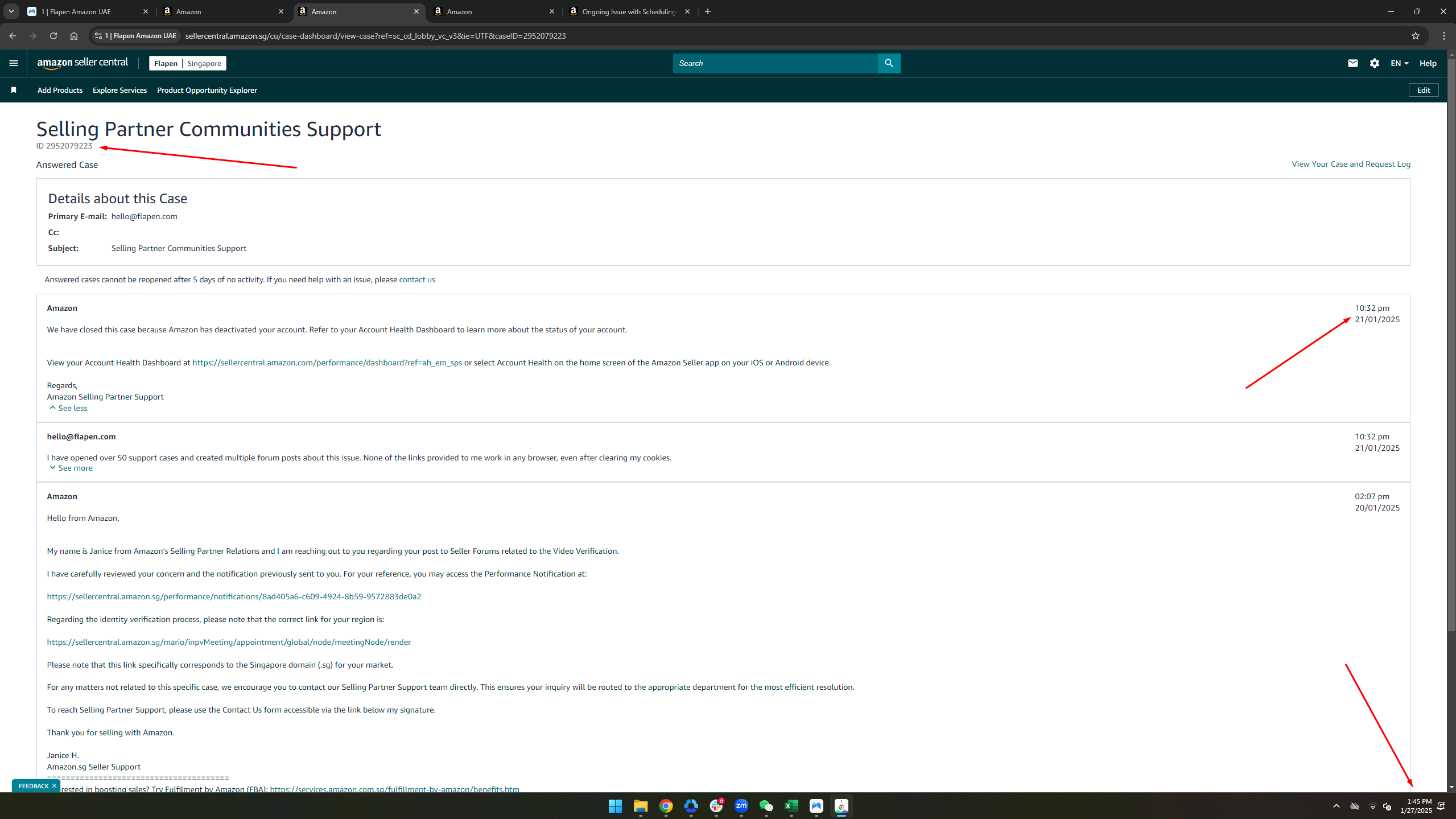Open the FBA benefits link
The image size is (1456, 819).
394,789
